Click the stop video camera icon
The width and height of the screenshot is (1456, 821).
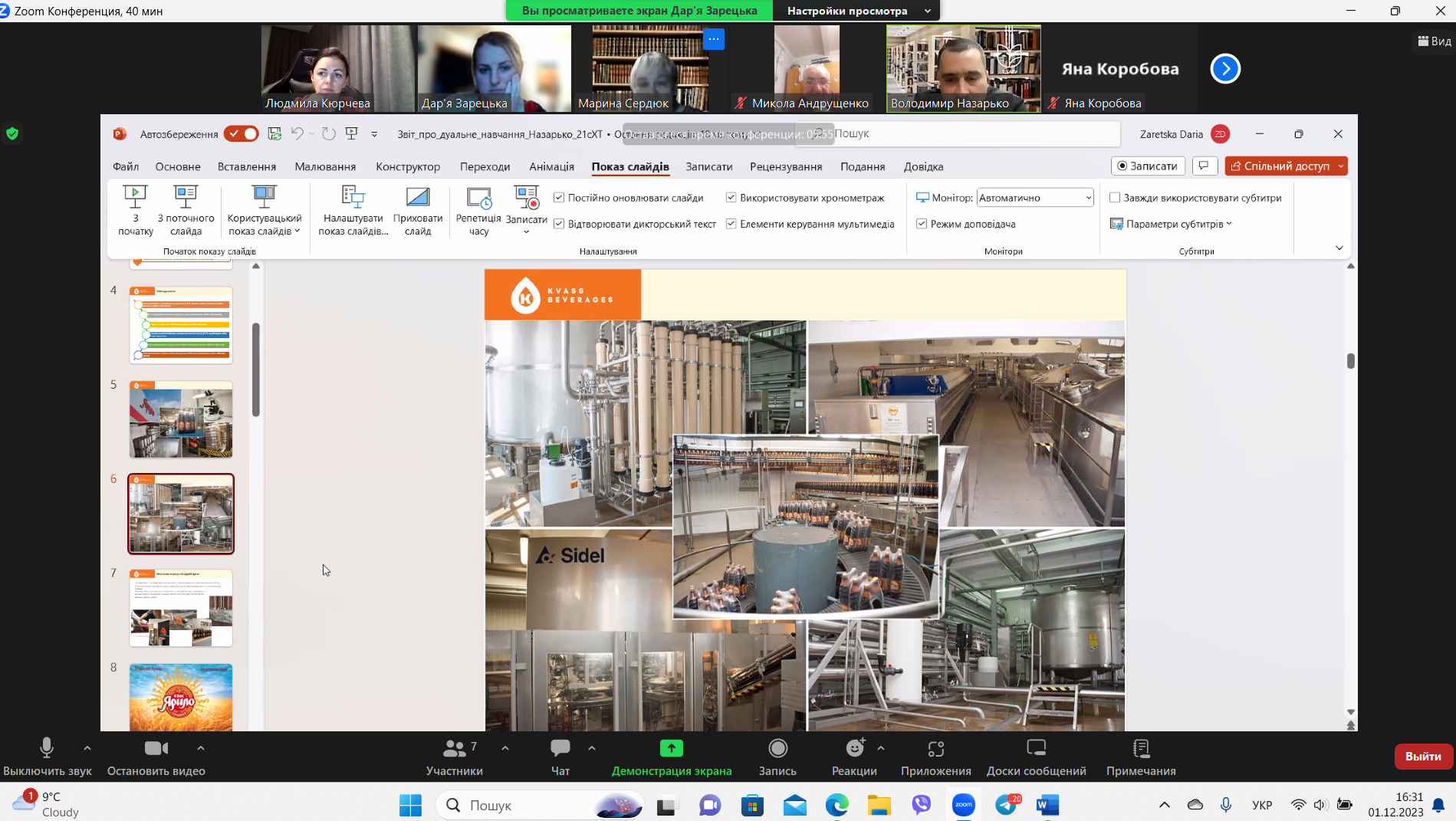click(x=156, y=747)
